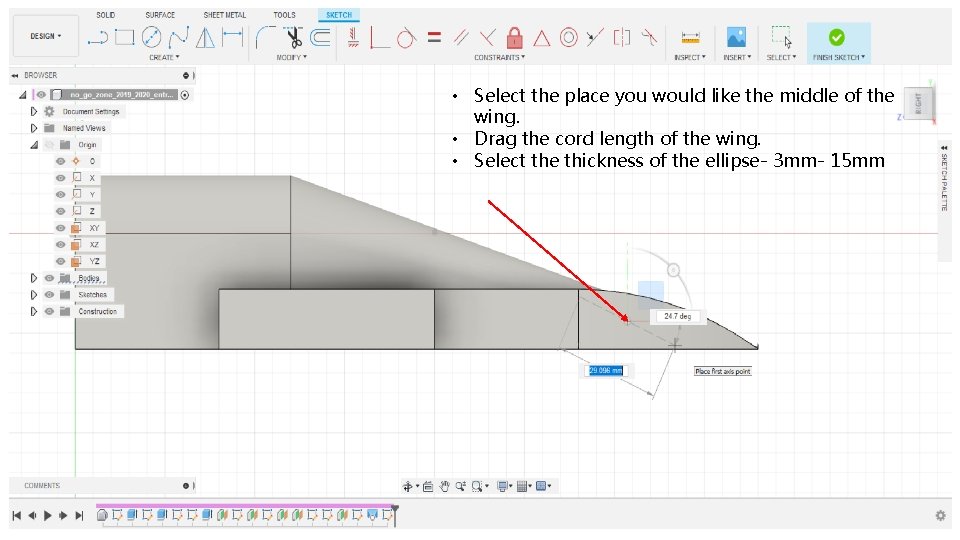Select the Fillet tool in Modify
Viewport: 960px width, 540px height.
pyautogui.click(x=264, y=38)
